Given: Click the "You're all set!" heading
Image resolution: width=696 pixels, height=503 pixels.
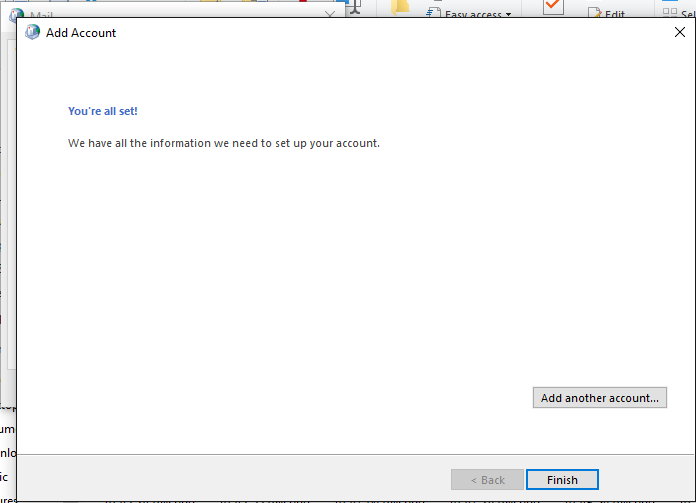Looking at the screenshot, I should tap(103, 111).
